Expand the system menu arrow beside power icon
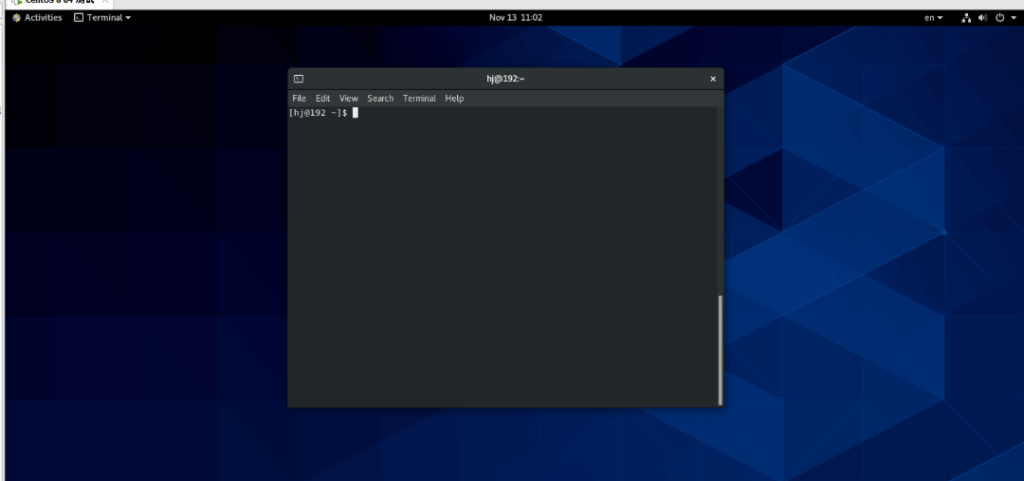This screenshot has width=1024, height=481. (x=1012, y=18)
